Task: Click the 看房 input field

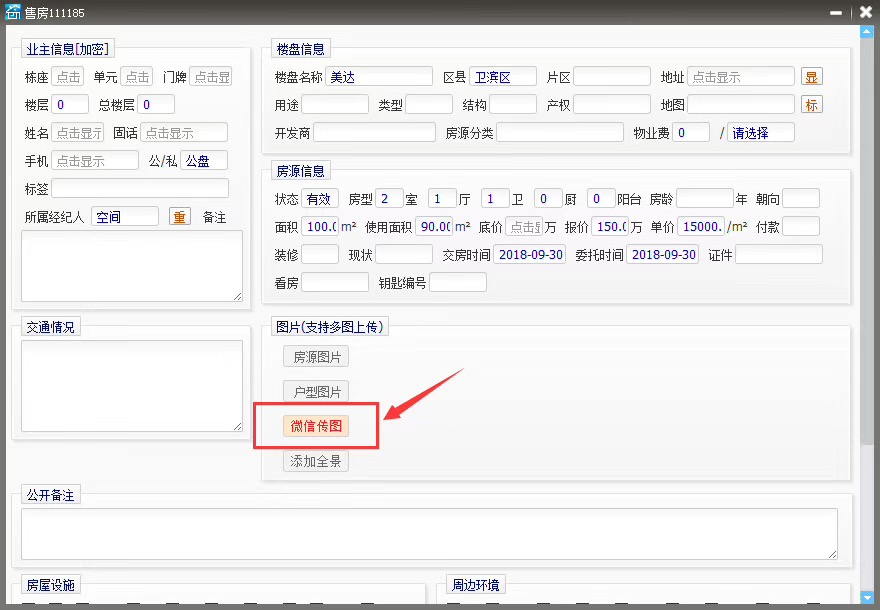Action: coord(335,282)
